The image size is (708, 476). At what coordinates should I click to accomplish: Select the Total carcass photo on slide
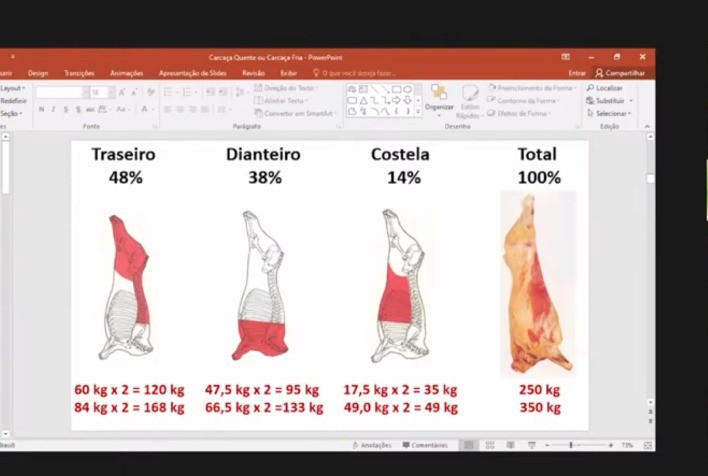tap(538, 283)
